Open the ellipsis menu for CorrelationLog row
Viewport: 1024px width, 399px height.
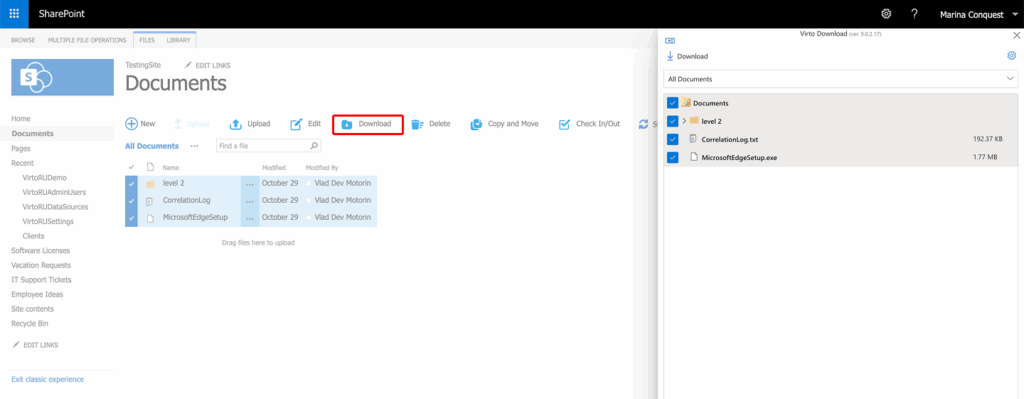250,202
